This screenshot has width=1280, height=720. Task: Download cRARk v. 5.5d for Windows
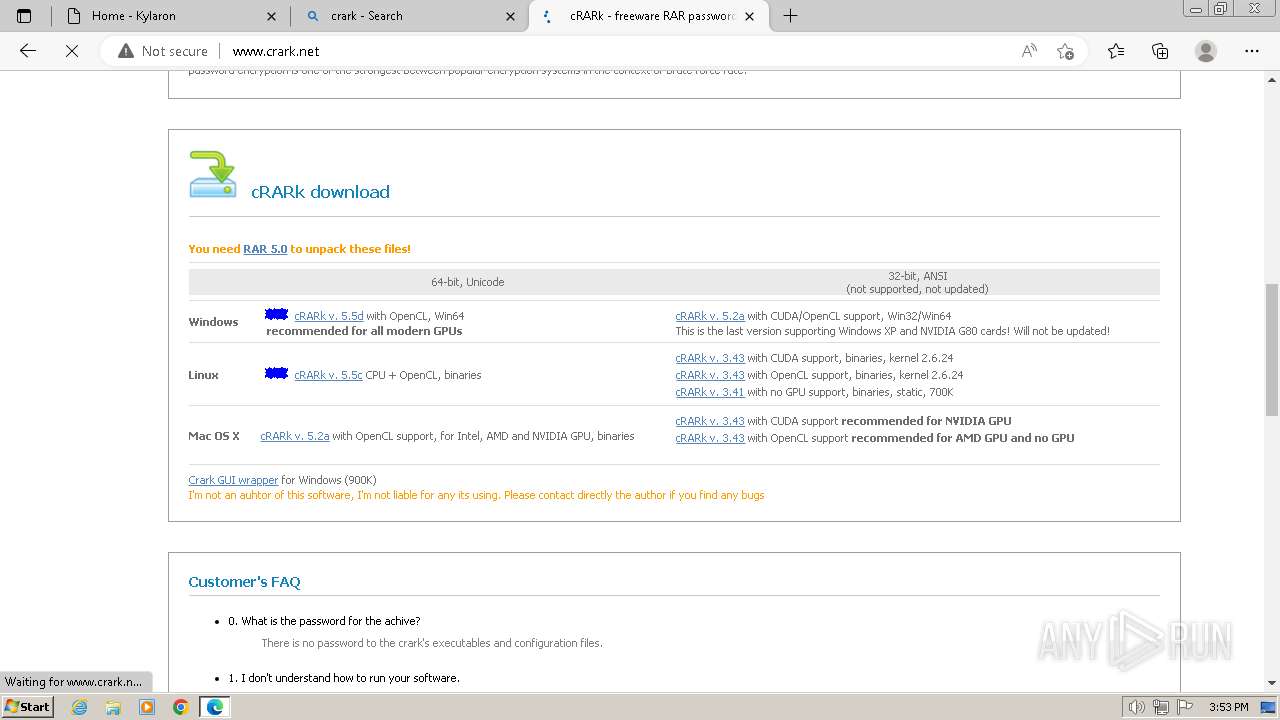coord(328,316)
